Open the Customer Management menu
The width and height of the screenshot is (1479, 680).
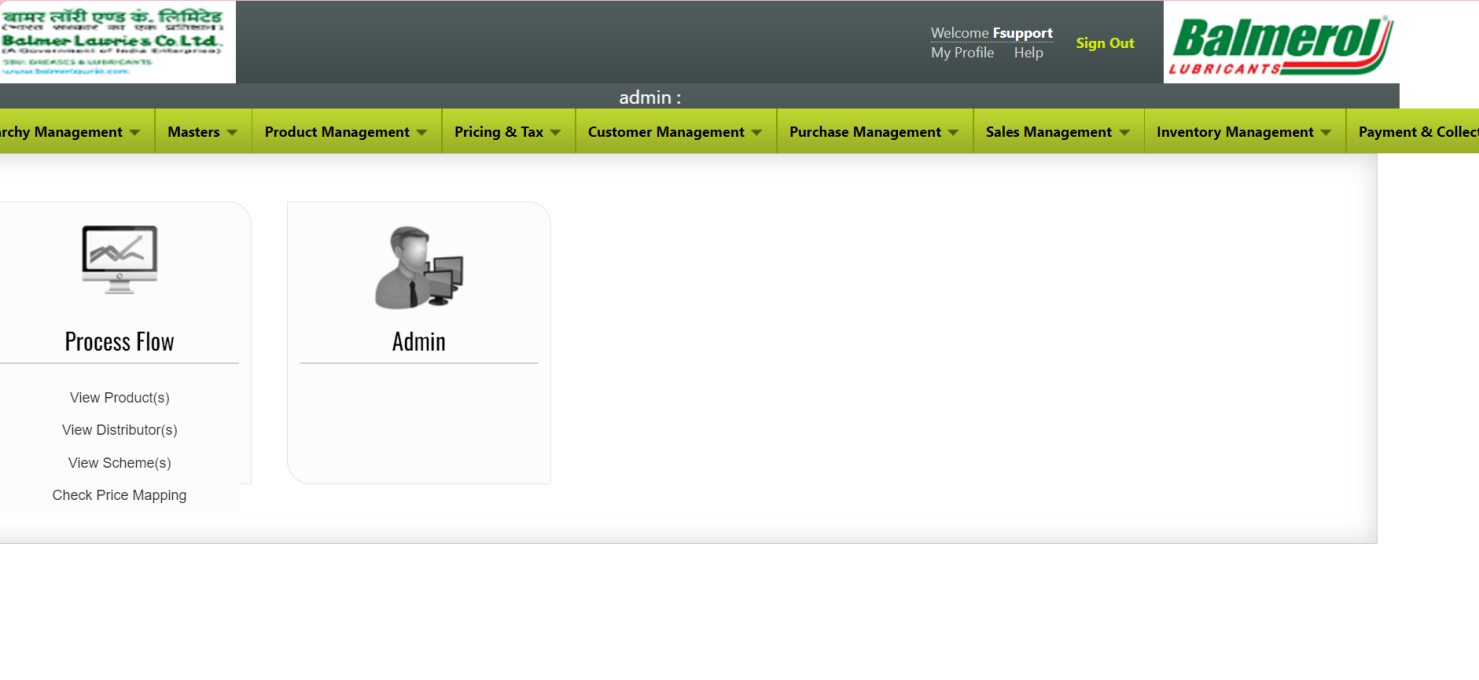[675, 132]
